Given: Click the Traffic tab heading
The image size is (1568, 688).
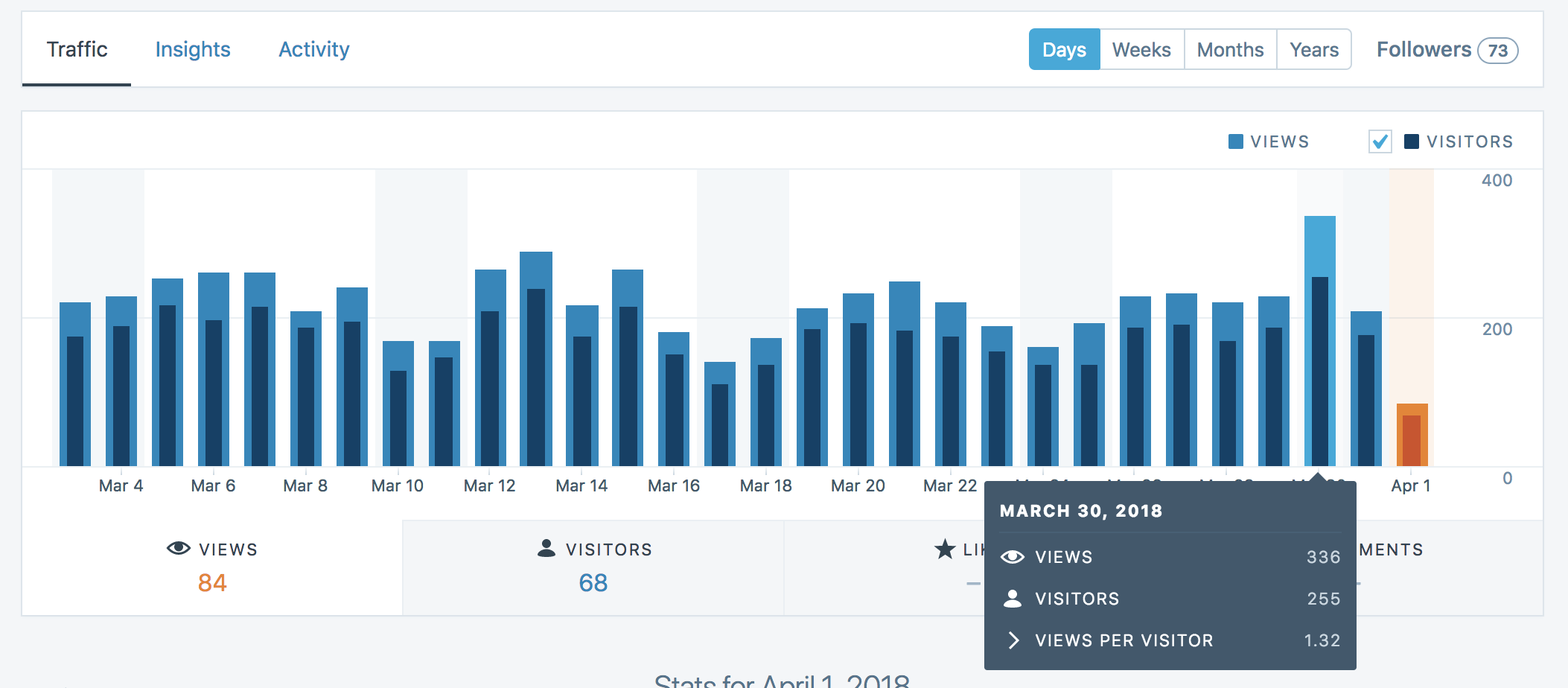Looking at the screenshot, I should tap(77, 49).
